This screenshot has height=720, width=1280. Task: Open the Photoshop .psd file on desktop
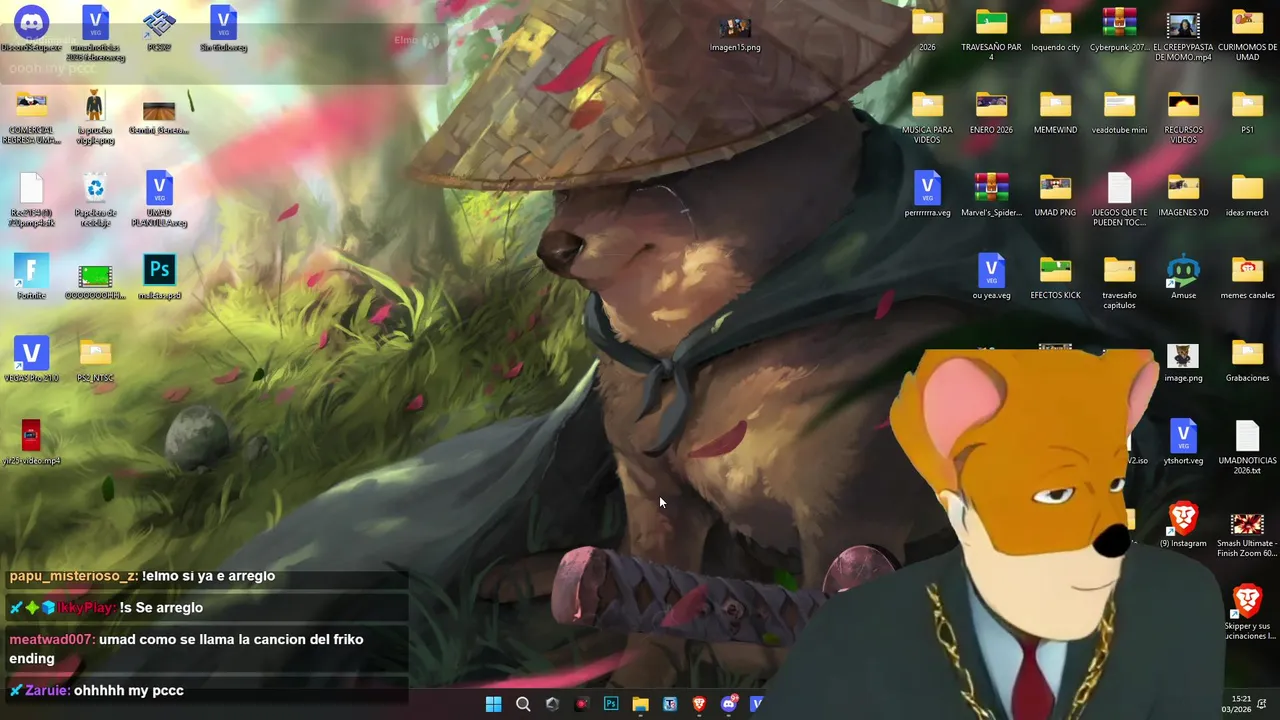pyautogui.click(x=159, y=278)
